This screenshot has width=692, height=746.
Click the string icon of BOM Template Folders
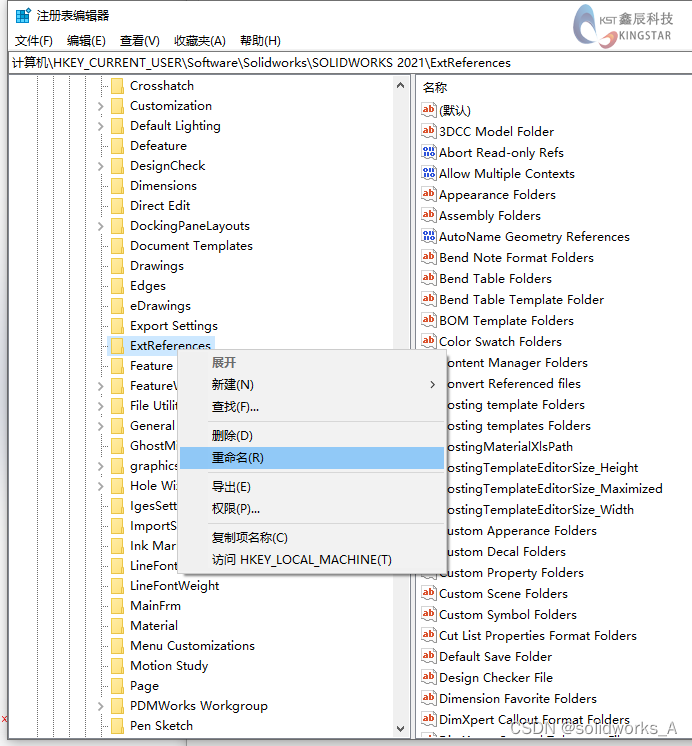pyautogui.click(x=429, y=320)
